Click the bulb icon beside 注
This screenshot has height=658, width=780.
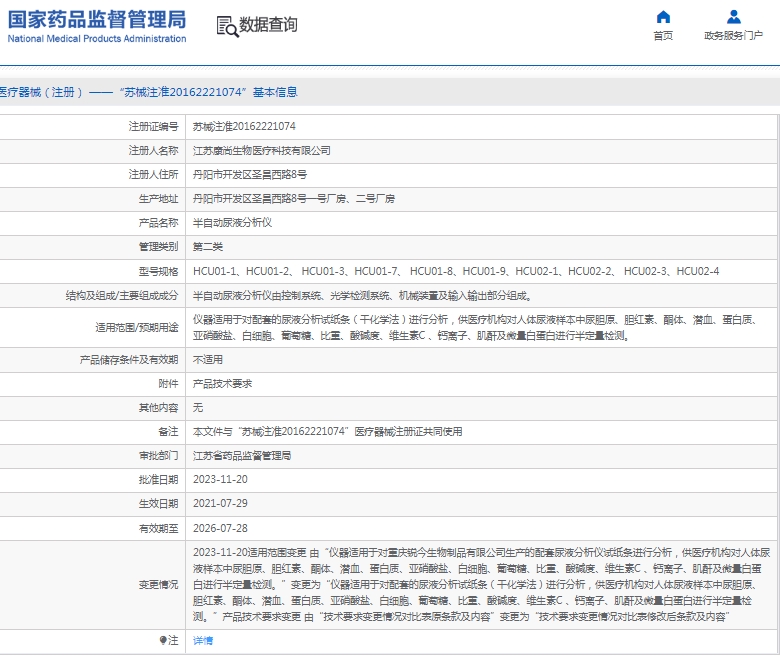click(x=163, y=640)
